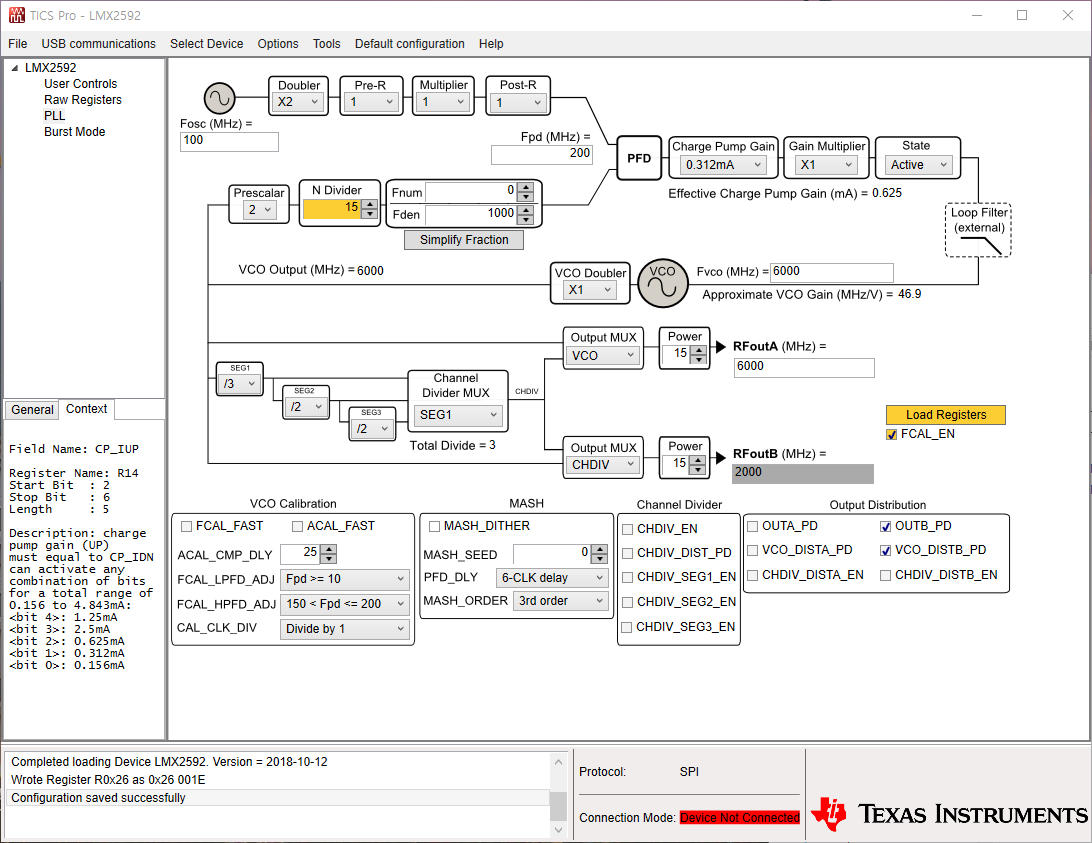The width and height of the screenshot is (1092, 843).
Task: Increase MASH_SEED value
Action: click(600, 550)
